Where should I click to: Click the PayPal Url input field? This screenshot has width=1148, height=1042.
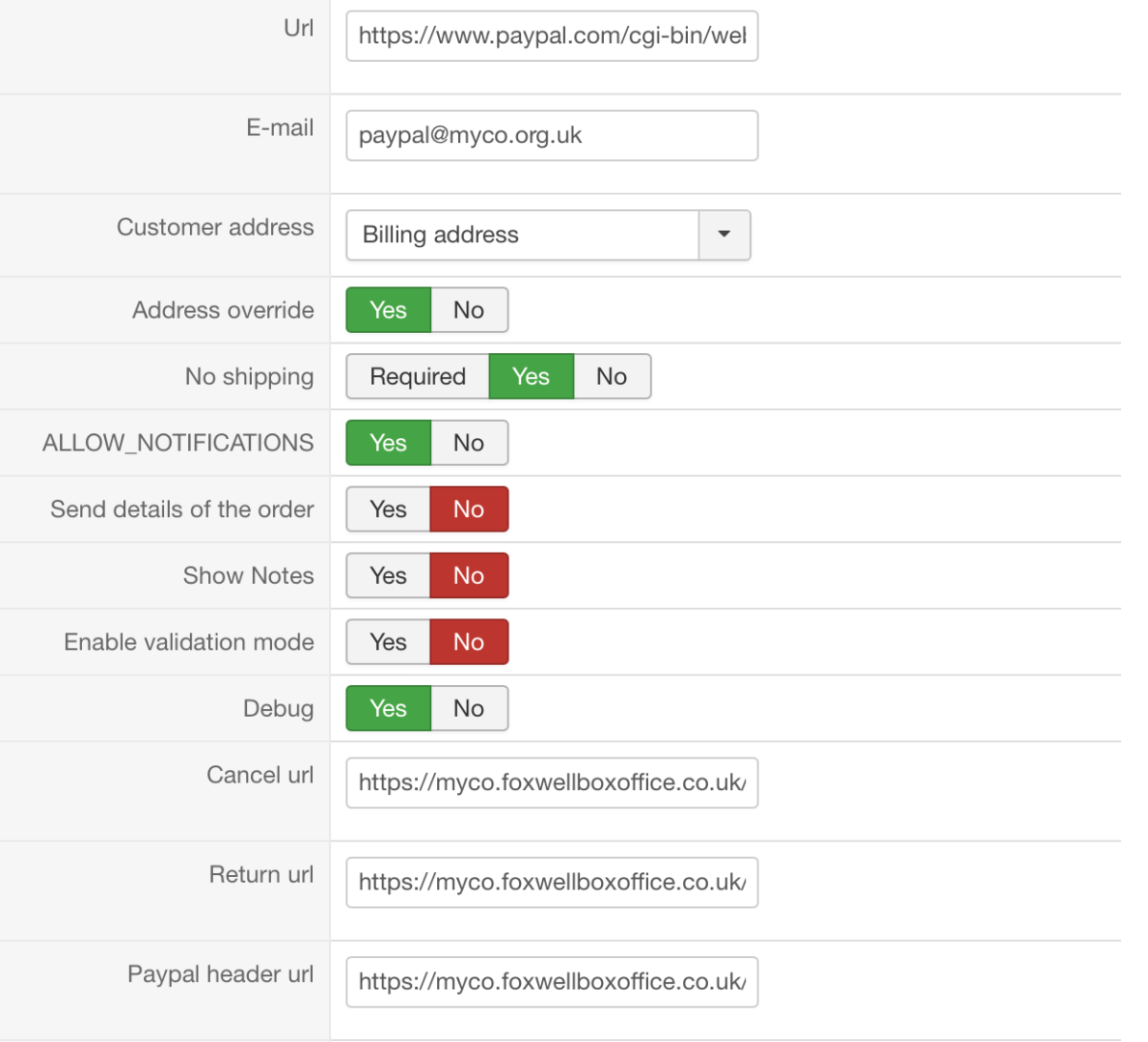[552, 36]
